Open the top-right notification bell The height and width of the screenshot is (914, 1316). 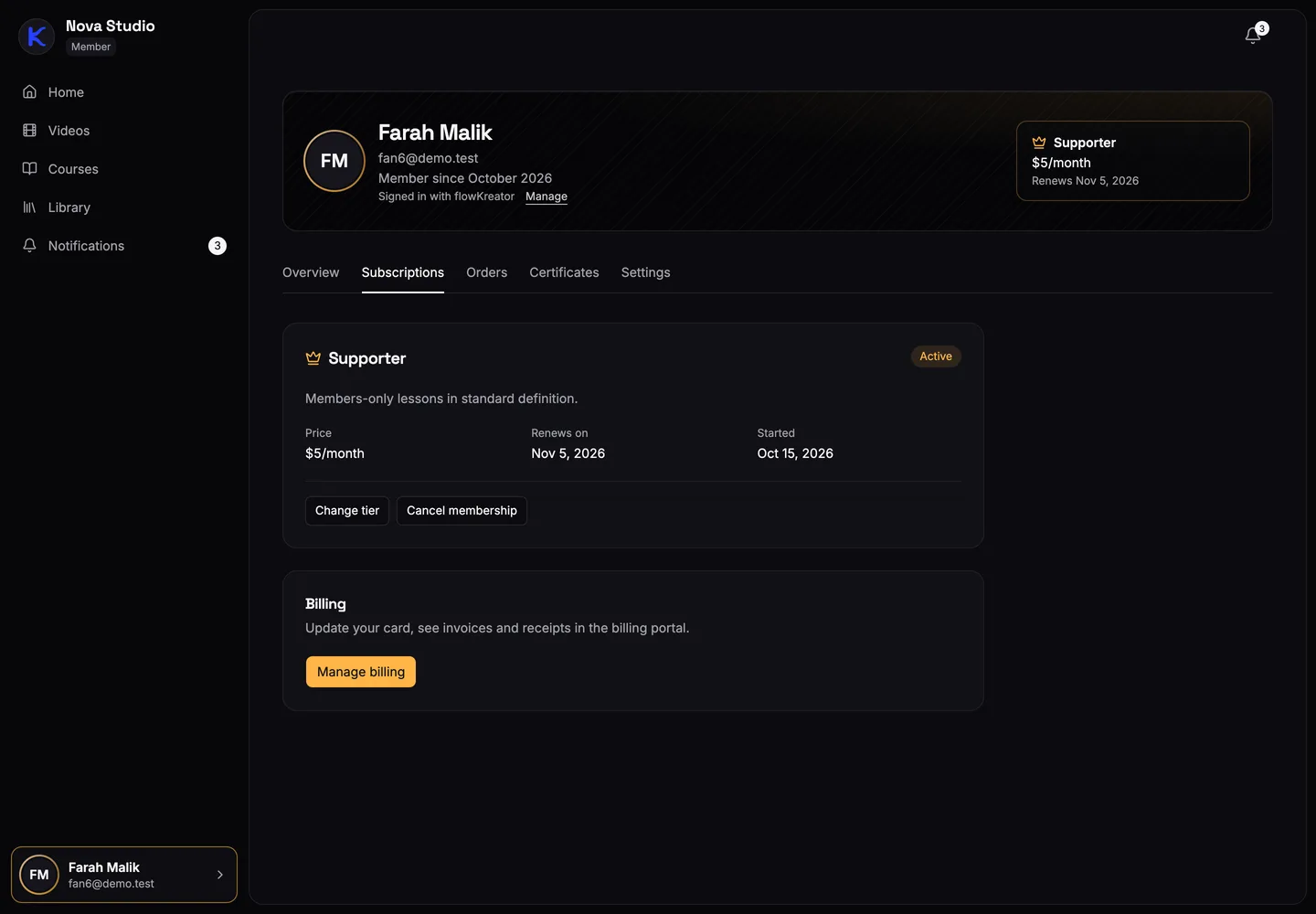pyautogui.click(x=1254, y=36)
